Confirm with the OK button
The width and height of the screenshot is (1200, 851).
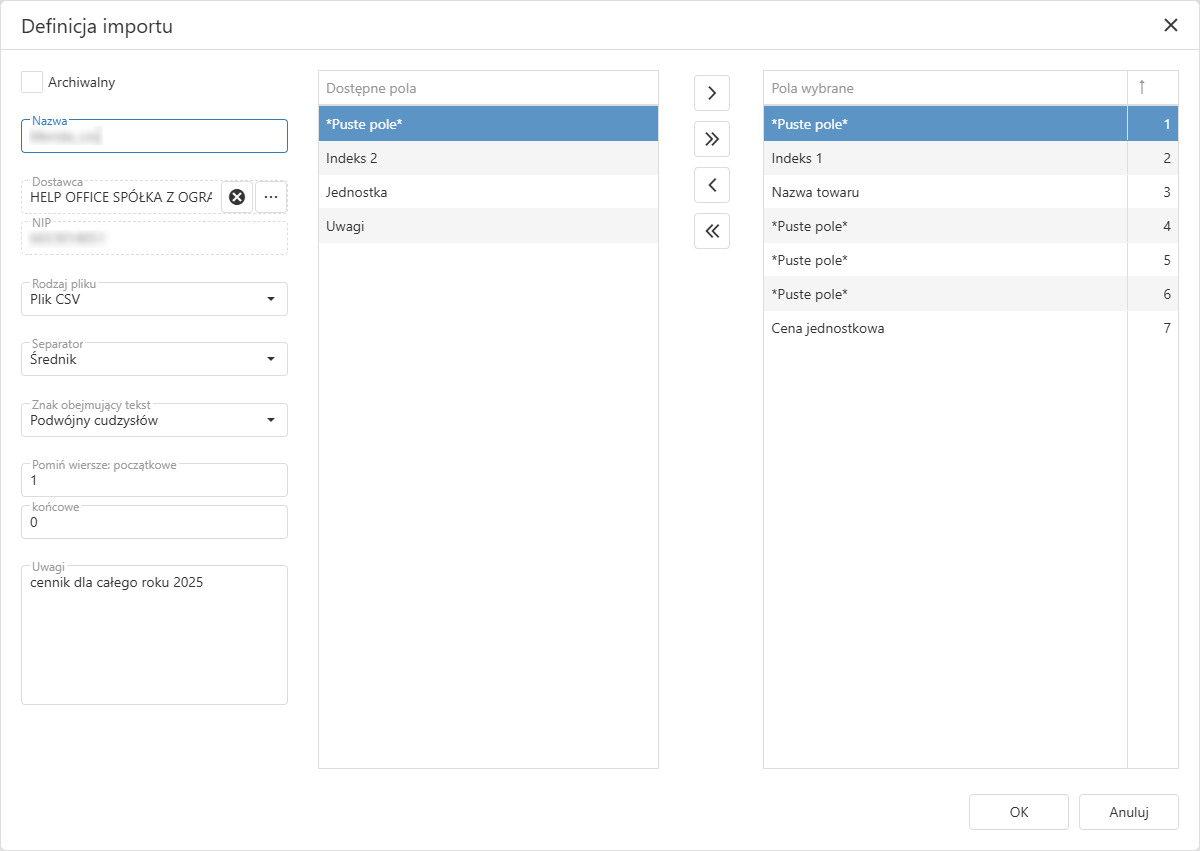[x=1018, y=812]
